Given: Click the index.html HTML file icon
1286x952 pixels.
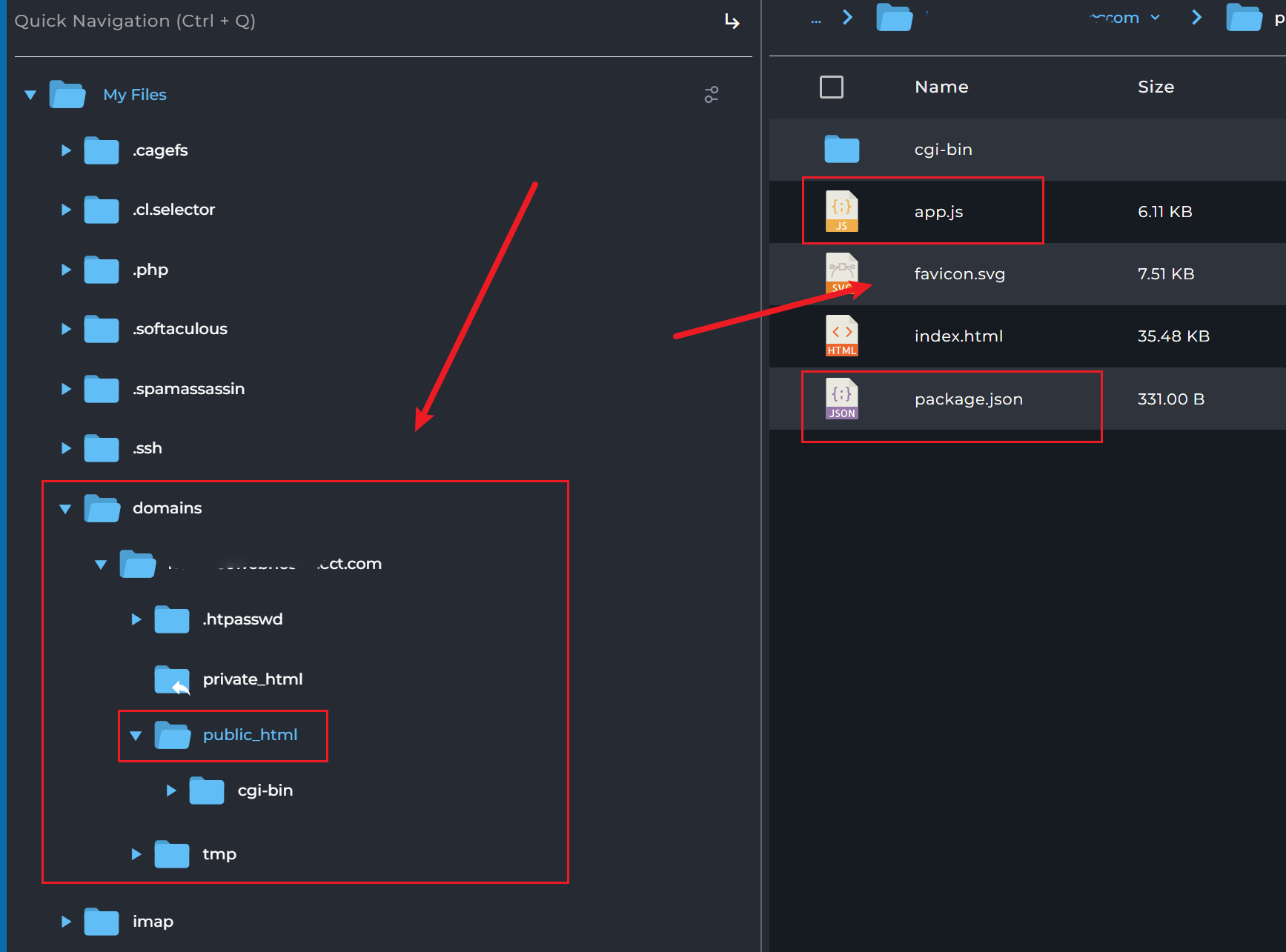Looking at the screenshot, I should point(841,336).
